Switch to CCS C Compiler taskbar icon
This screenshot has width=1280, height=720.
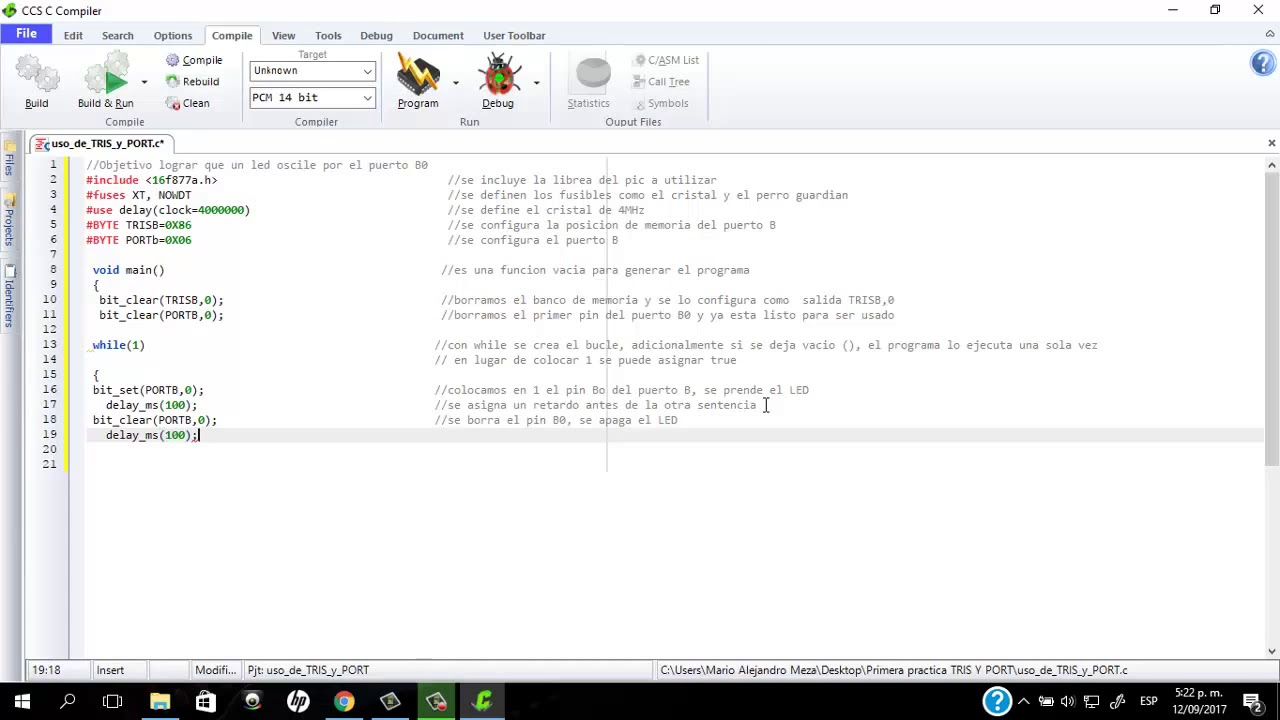[483, 701]
